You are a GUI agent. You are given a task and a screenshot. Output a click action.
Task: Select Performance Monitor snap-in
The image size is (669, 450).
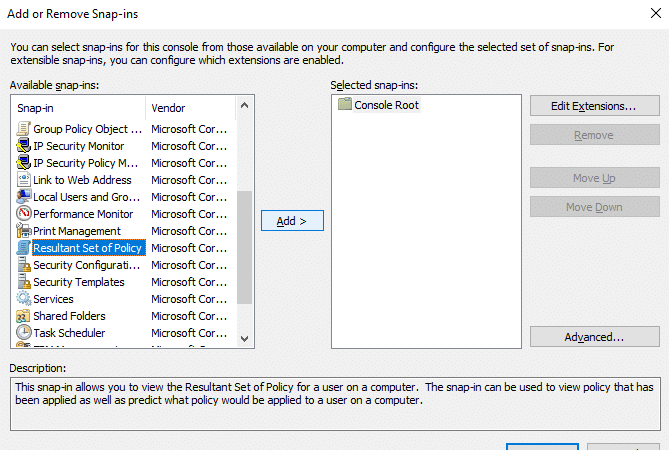[x=83, y=214]
